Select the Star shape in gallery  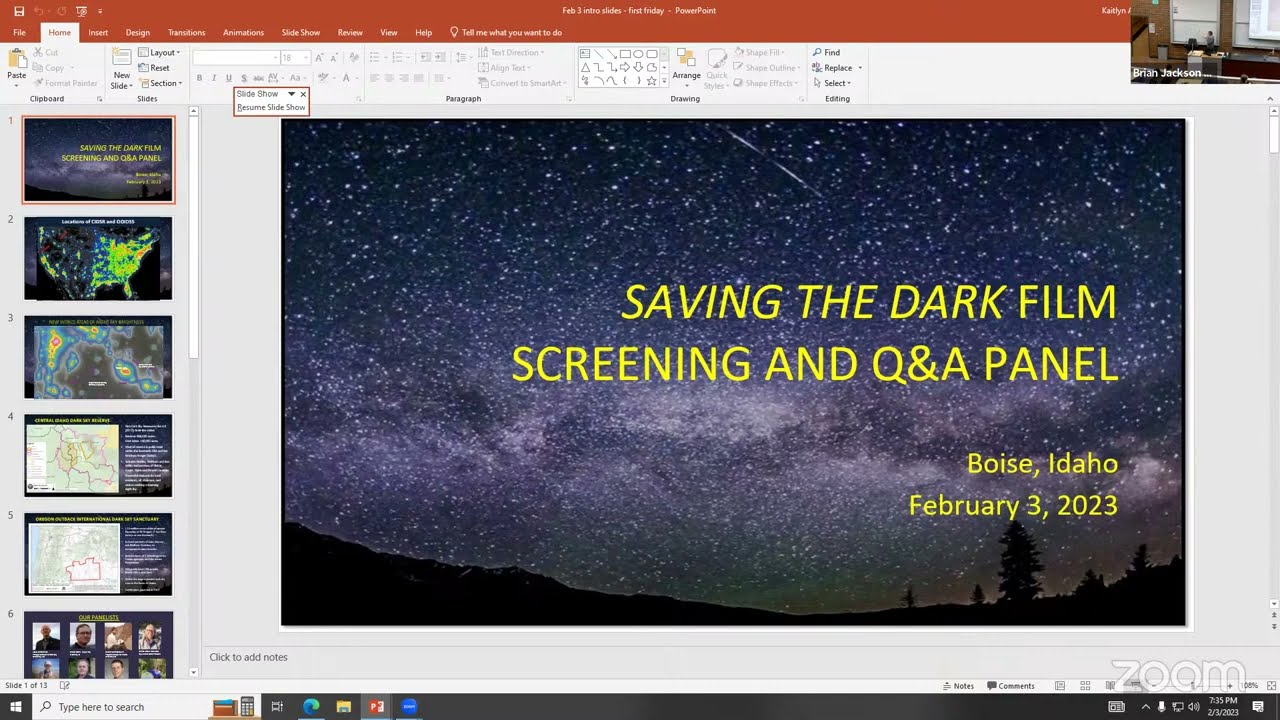(651, 81)
